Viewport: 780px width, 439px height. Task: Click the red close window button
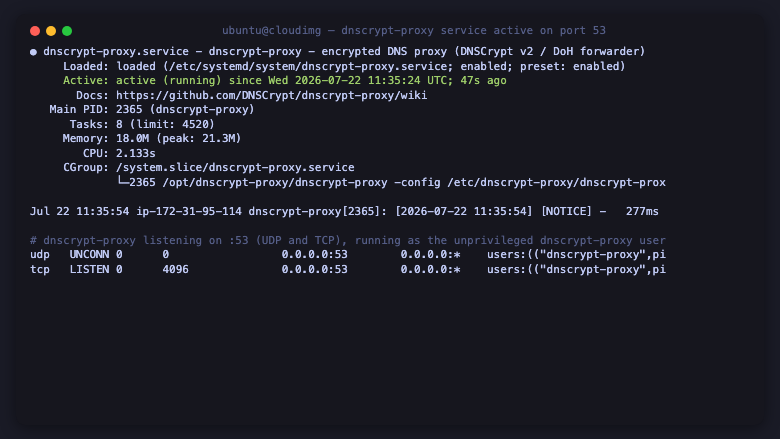pyautogui.click(x=35, y=31)
